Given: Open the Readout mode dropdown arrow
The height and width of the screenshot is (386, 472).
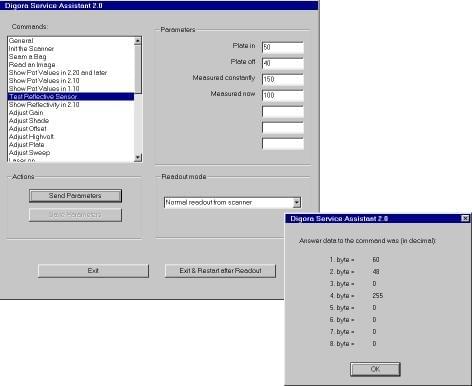Looking at the screenshot, I should (x=297, y=202).
